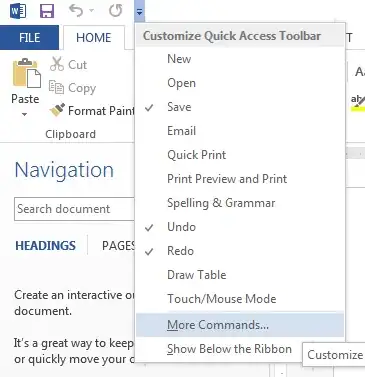This screenshot has width=365, height=377.
Task: Enable Touch/Mouse Mode option
Action: (240, 299)
